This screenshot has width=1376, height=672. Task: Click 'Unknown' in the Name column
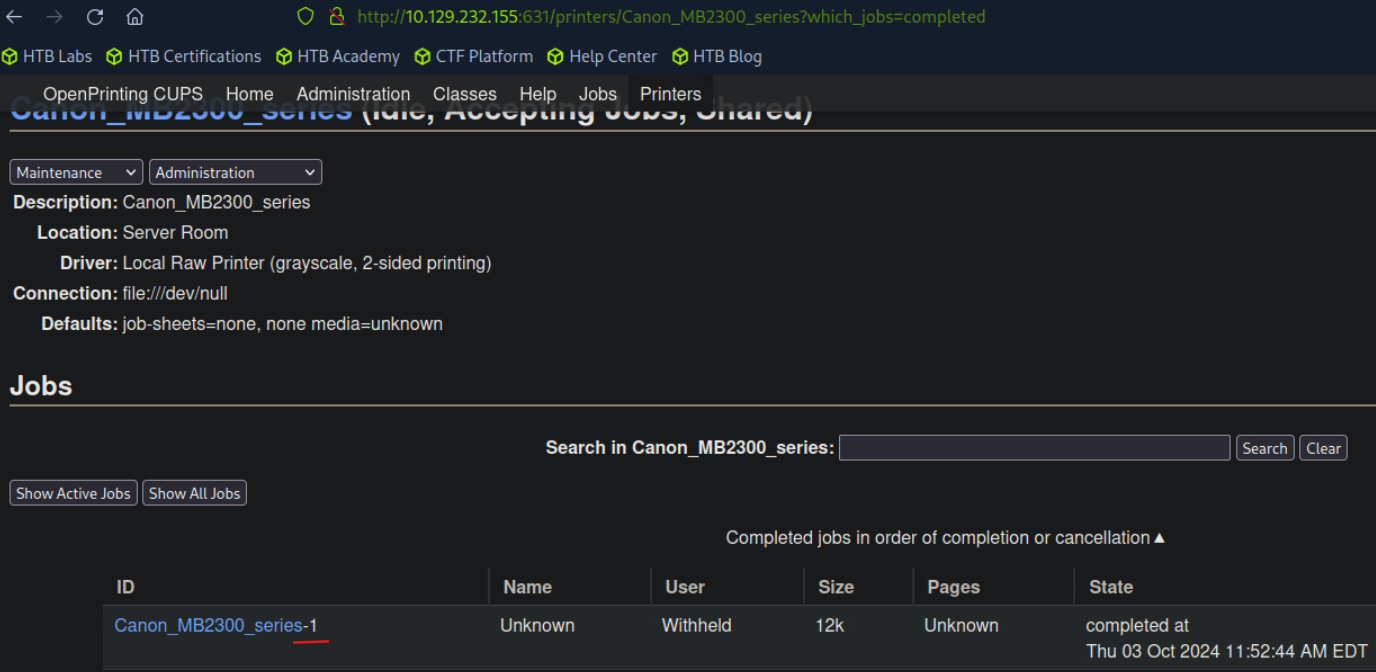537,626
